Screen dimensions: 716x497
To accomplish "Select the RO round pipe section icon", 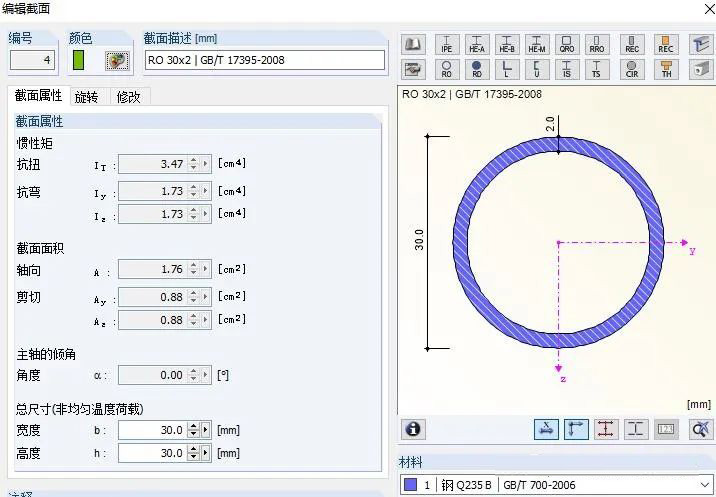I will (446, 69).
